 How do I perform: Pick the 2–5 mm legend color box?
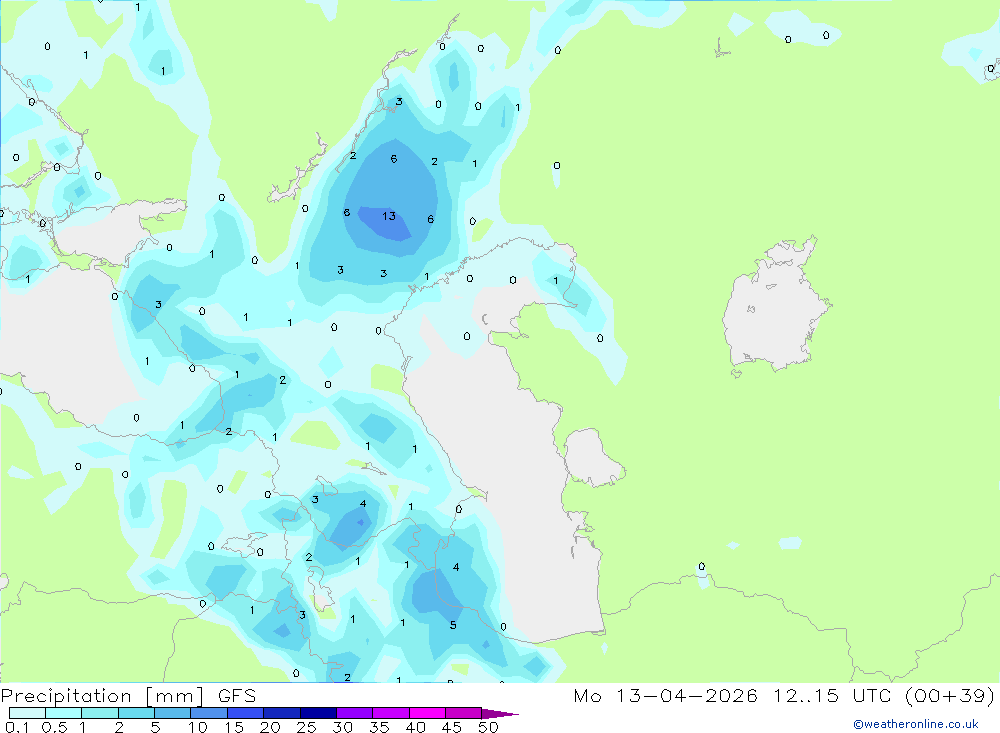tap(136, 713)
